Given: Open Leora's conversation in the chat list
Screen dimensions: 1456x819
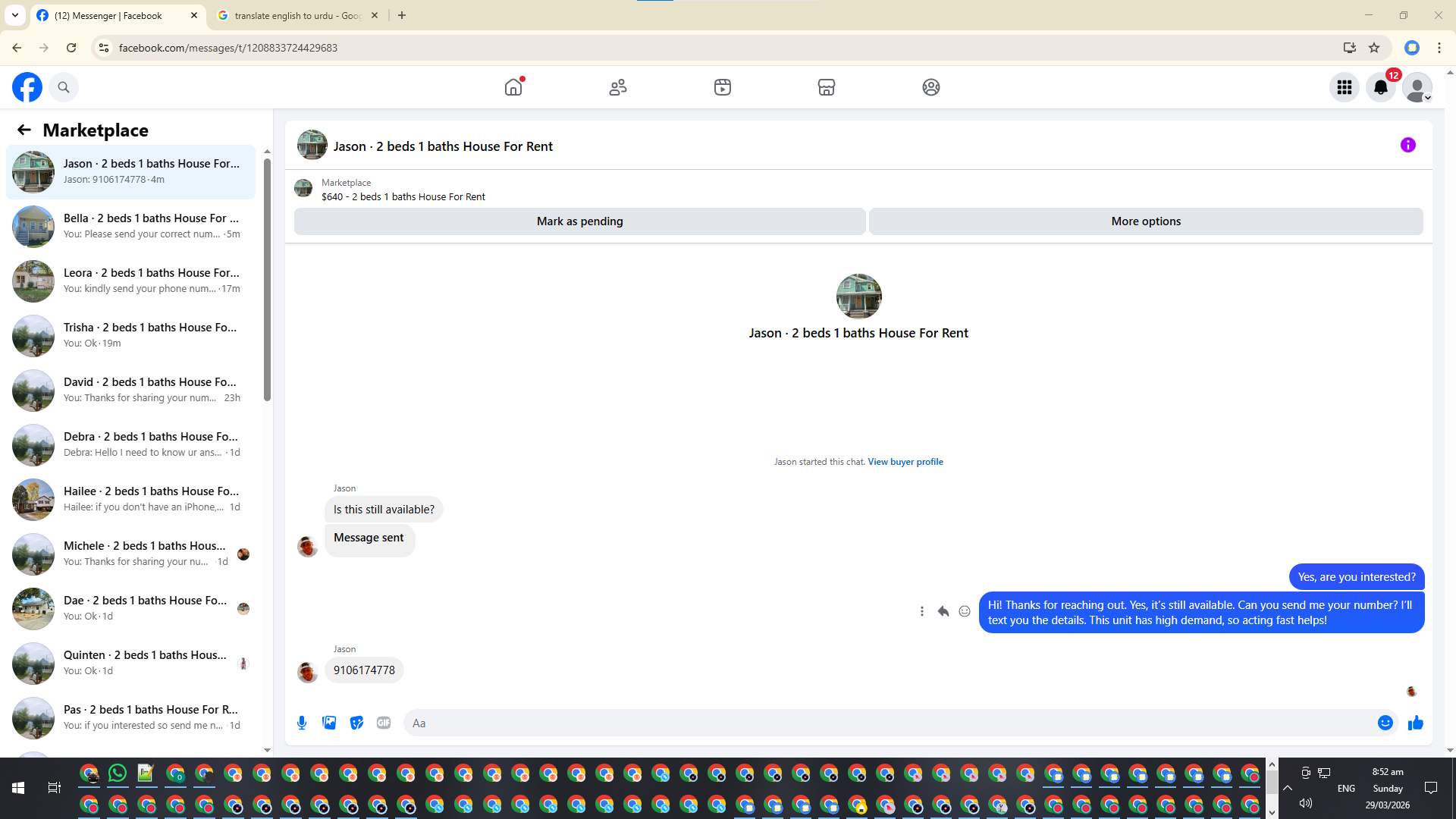Looking at the screenshot, I should click(131, 281).
